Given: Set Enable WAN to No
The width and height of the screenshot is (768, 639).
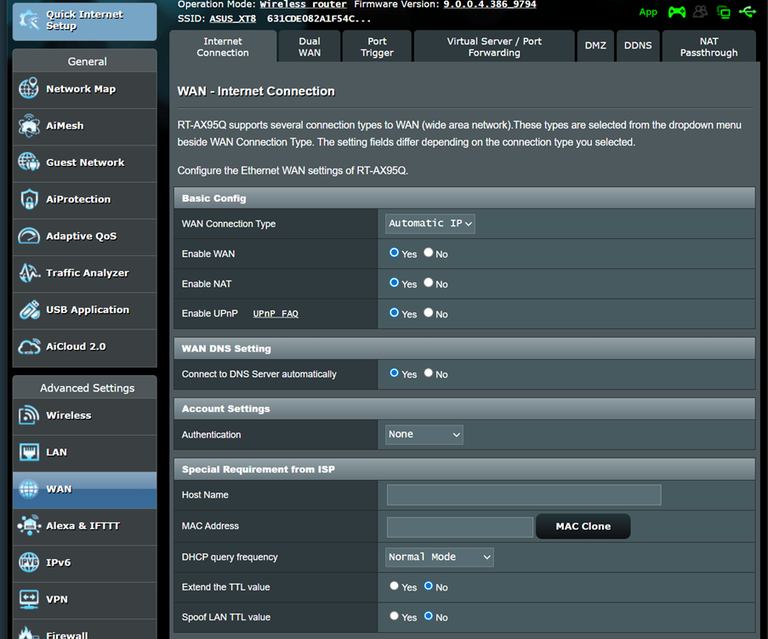Looking at the screenshot, I should 428,253.
